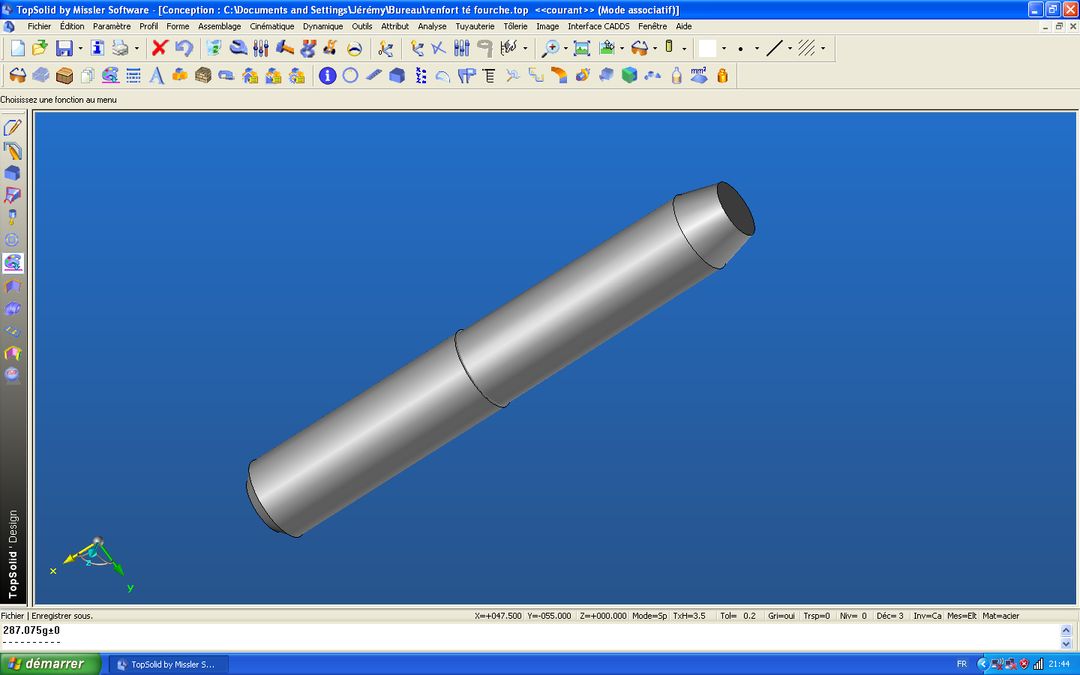1080x675 pixels.
Task: Open the Tôlerie menu
Action: point(515,26)
